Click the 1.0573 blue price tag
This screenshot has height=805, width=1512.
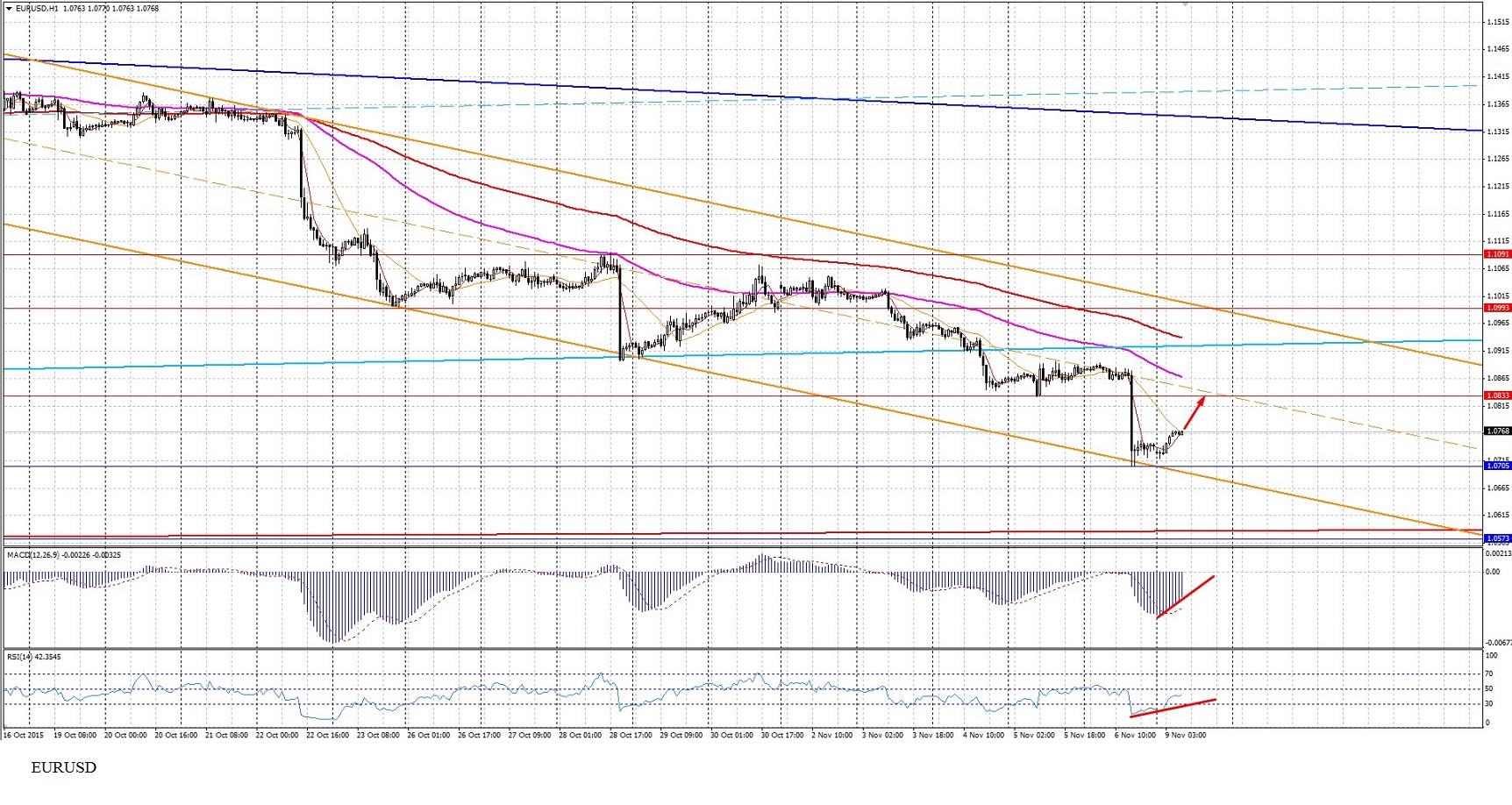1497,538
